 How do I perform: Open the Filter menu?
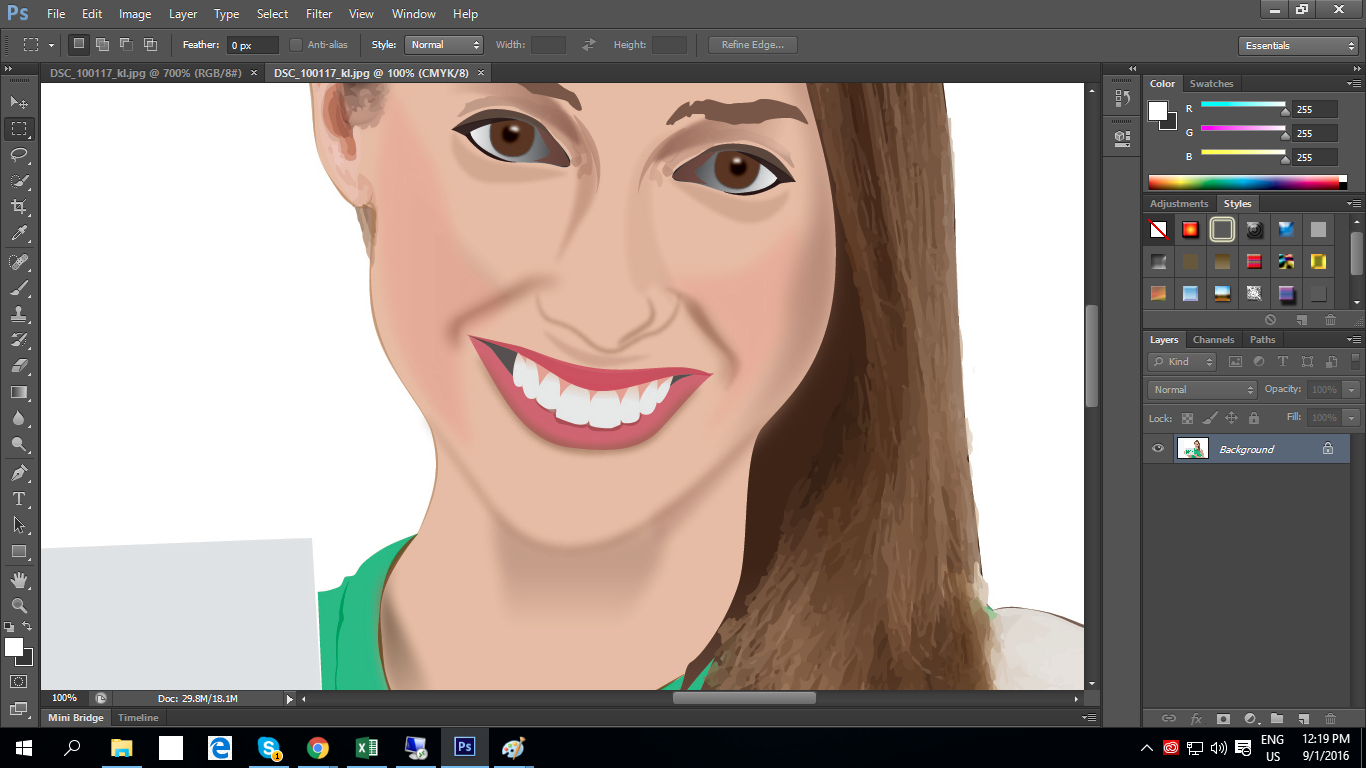point(318,13)
